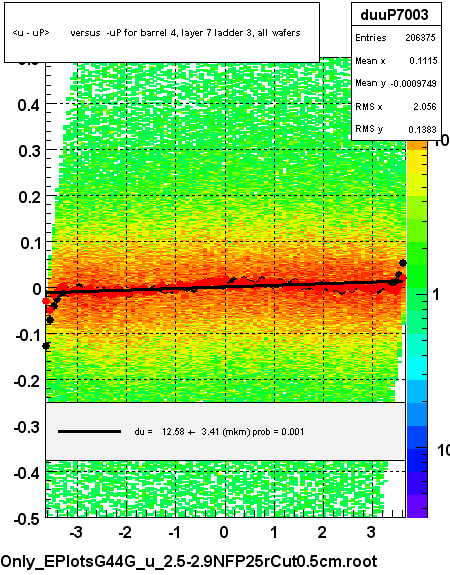Select the RMS x 2.056 row
The height and width of the screenshot is (575, 450).
coord(396,107)
